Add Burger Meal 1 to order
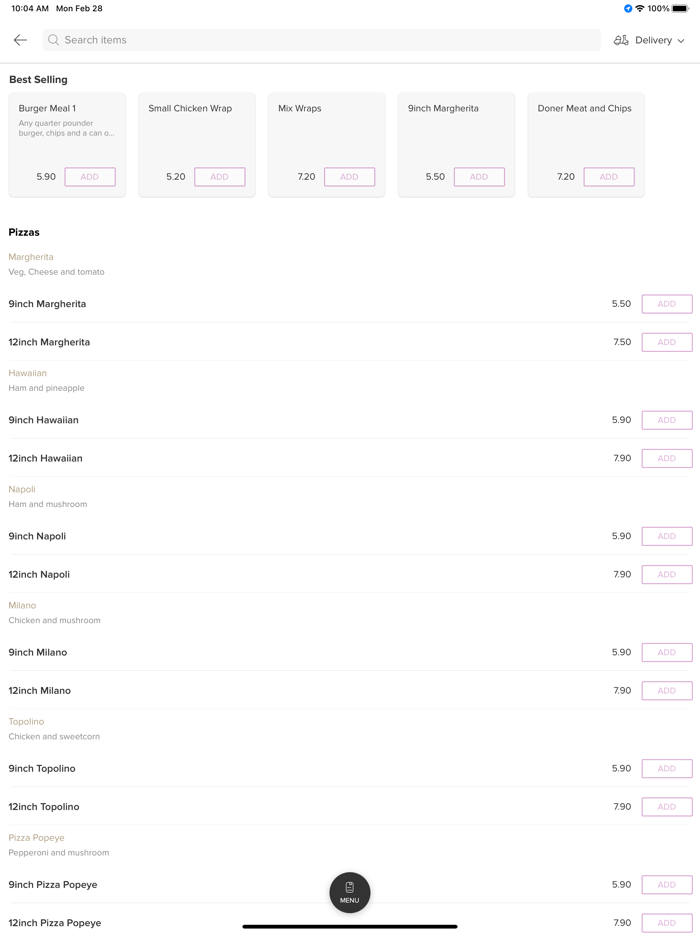The width and height of the screenshot is (700, 934). 90,177
